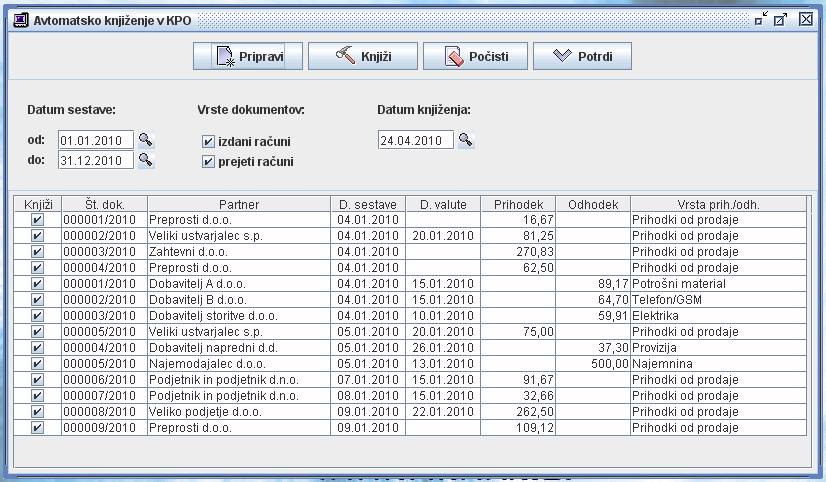
Task: Click the Počisti eraser button
Action: tap(475, 57)
